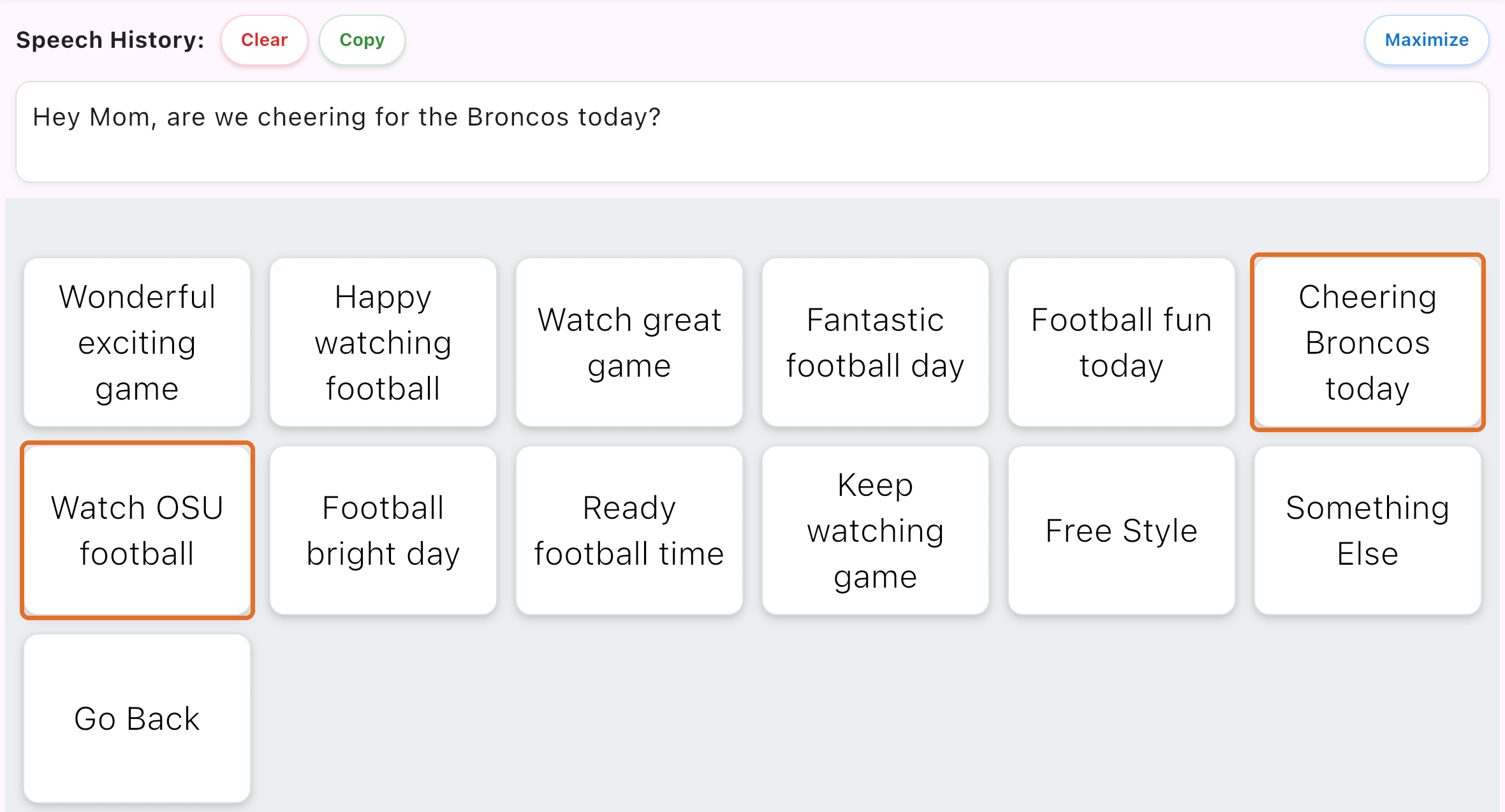This screenshot has height=812, width=1505.
Task: Maximize the speech history panel
Action: (x=1427, y=40)
